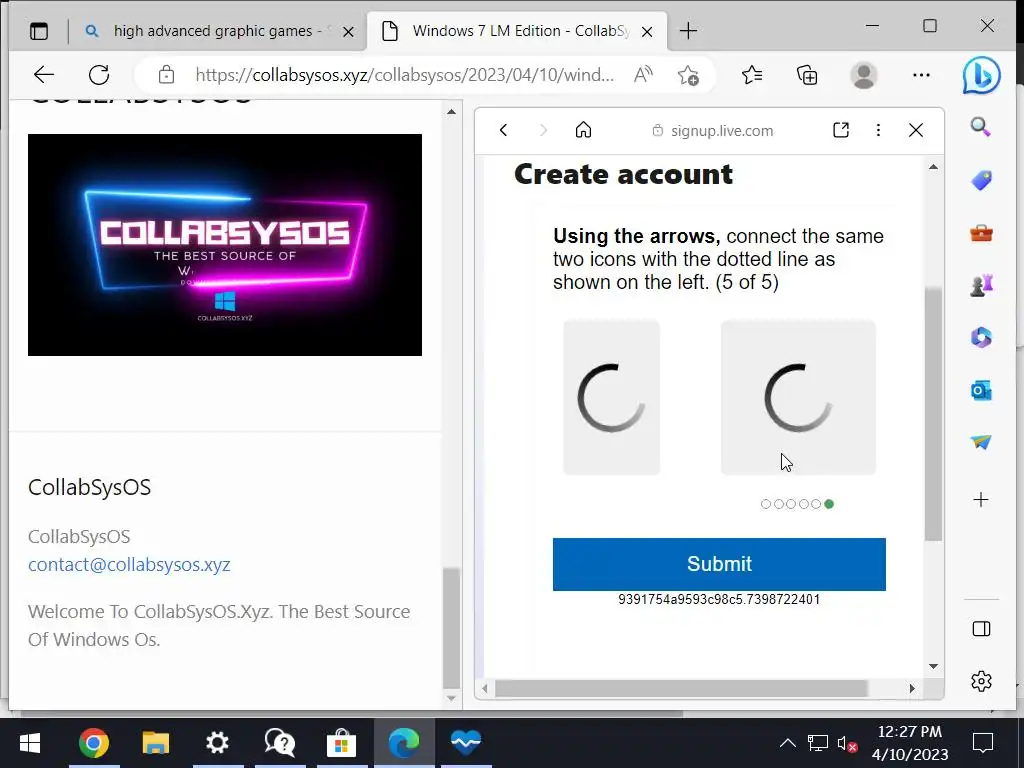Email contact@collabsysos.xyz link
1024x768 pixels.
129,564
